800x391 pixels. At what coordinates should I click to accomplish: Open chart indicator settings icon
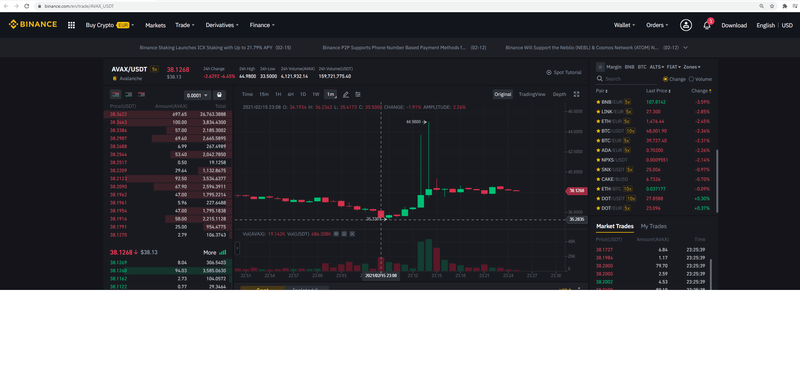[358, 94]
